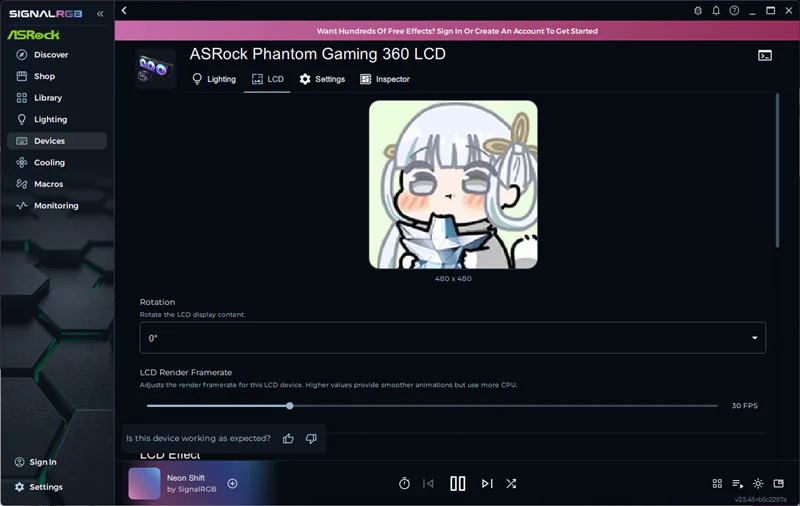
Task: Open the effect timer icon
Action: pyautogui.click(x=404, y=484)
